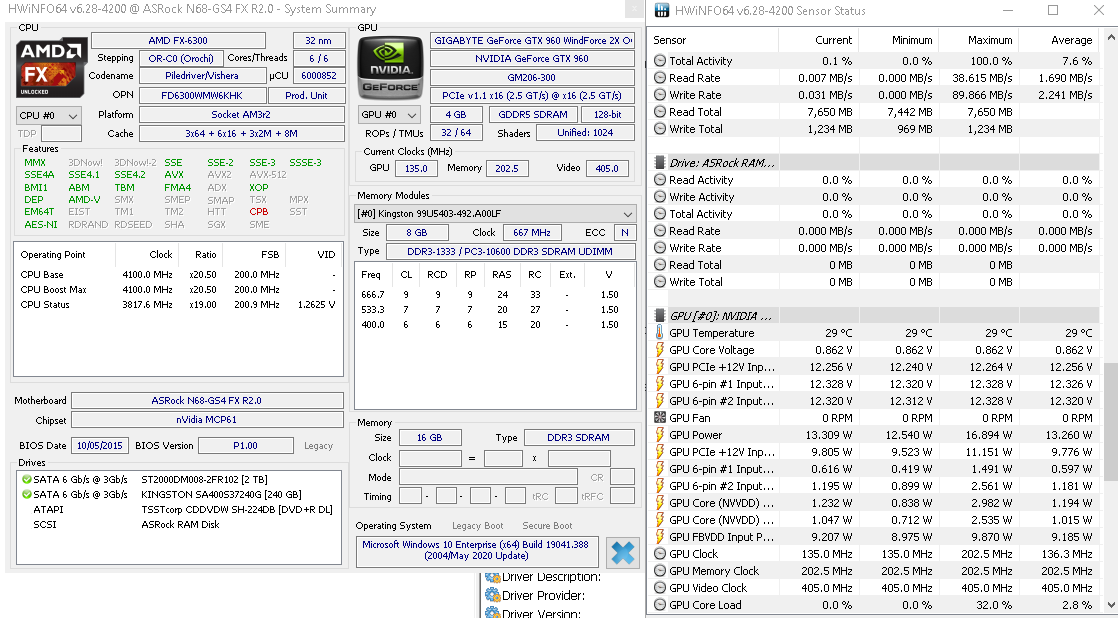Open the CPU #0 selector dropdown
Viewport: 1118px width, 618px height.
coord(49,115)
